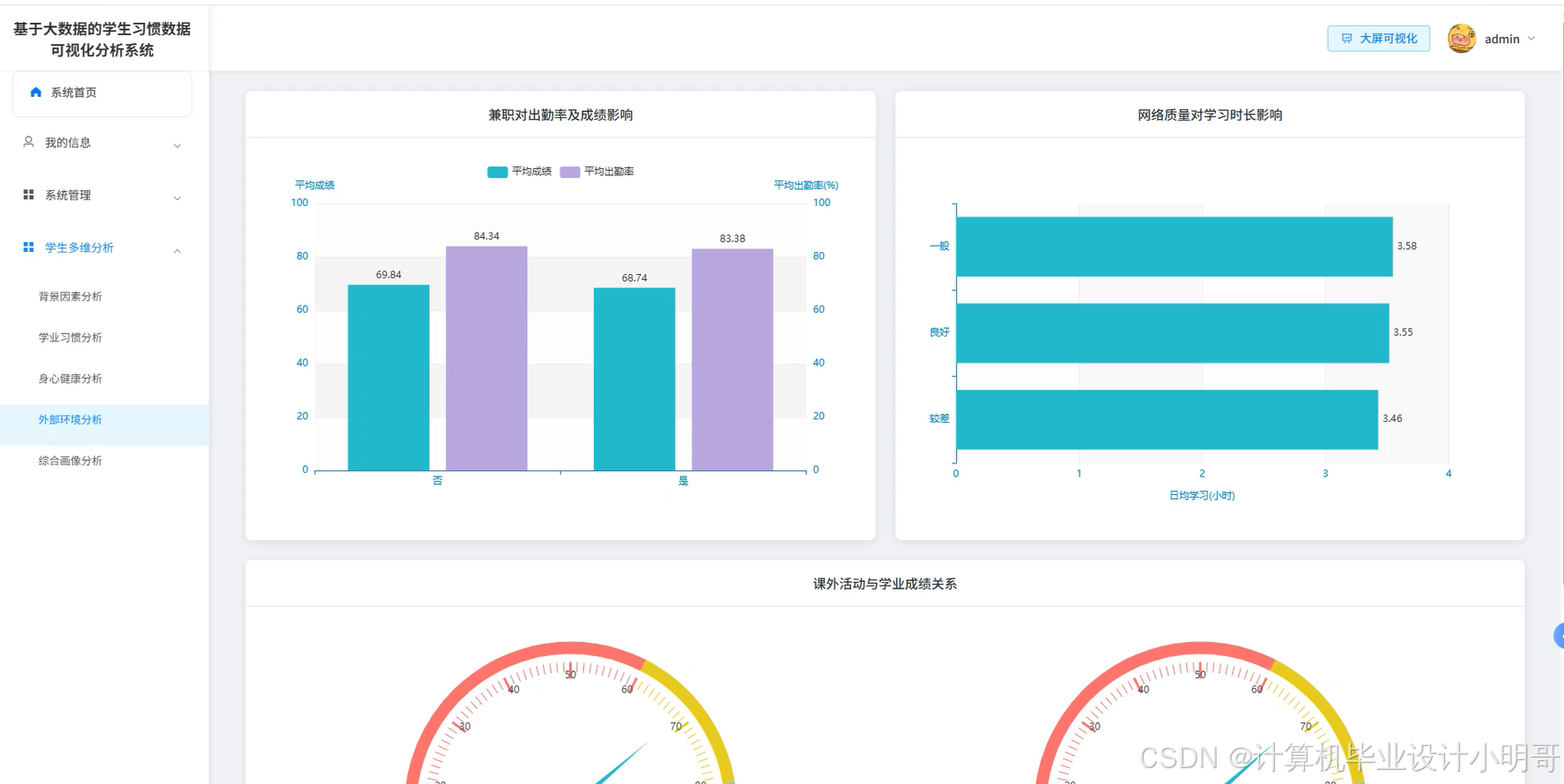This screenshot has width=1564, height=784.
Task: Click the 网络质量对学习时长影响 chart title
Action: (1210, 115)
